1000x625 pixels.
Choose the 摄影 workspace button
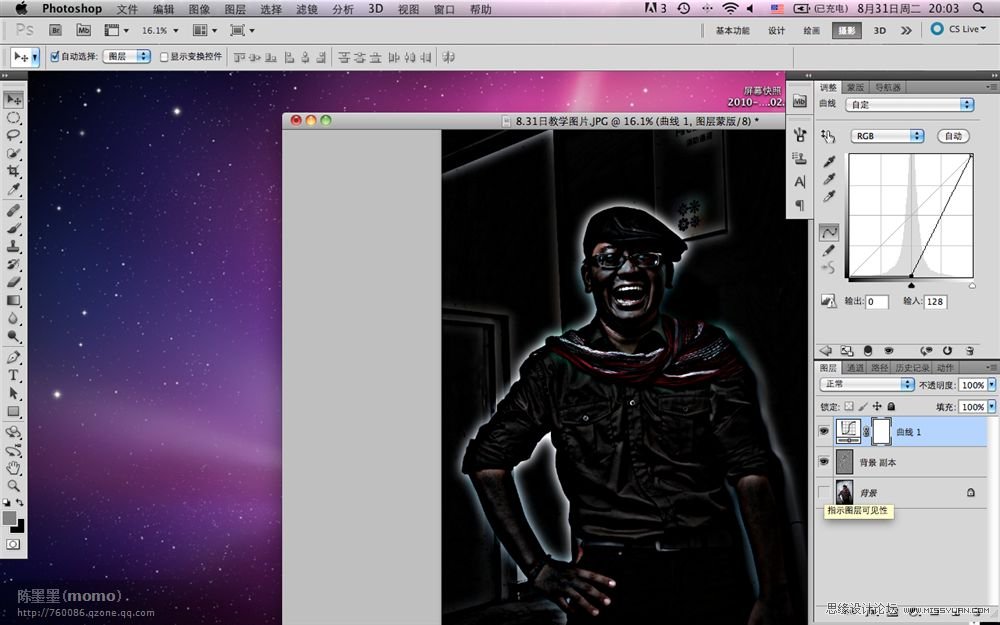point(846,30)
